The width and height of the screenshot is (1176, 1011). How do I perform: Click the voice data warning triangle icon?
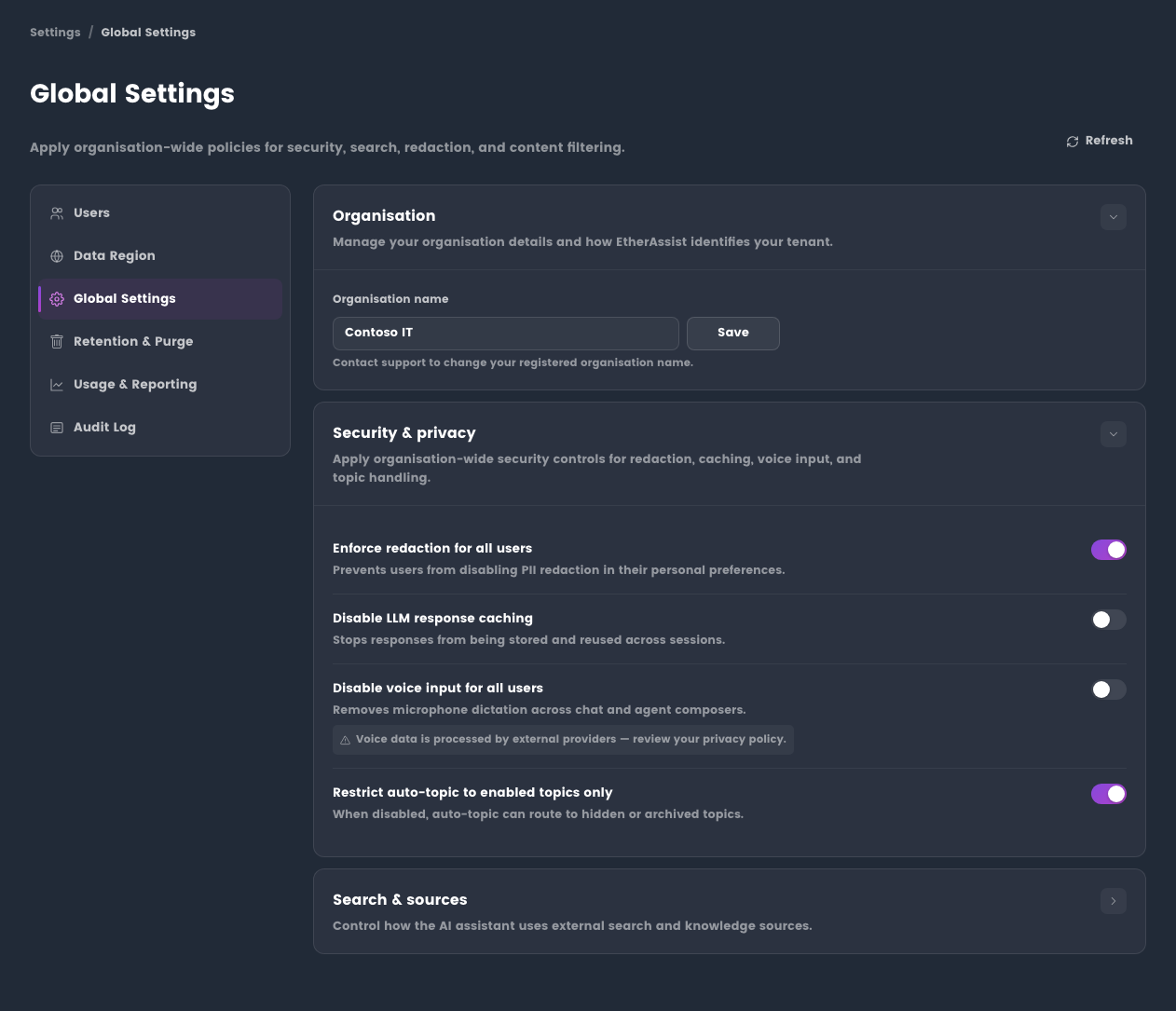coord(346,740)
